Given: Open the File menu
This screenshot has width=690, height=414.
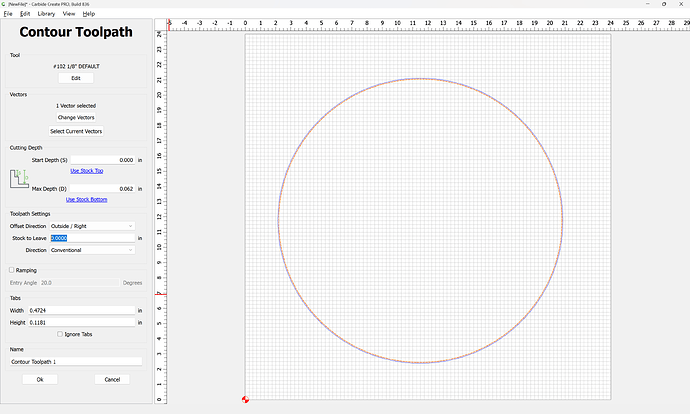Looking at the screenshot, I should pyautogui.click(x=8, y=14).
